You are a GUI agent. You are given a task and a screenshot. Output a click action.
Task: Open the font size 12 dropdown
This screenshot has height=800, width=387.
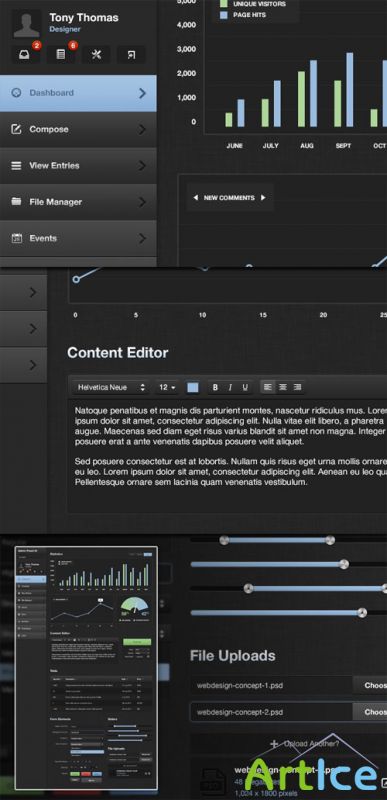(x=167, y=387)
